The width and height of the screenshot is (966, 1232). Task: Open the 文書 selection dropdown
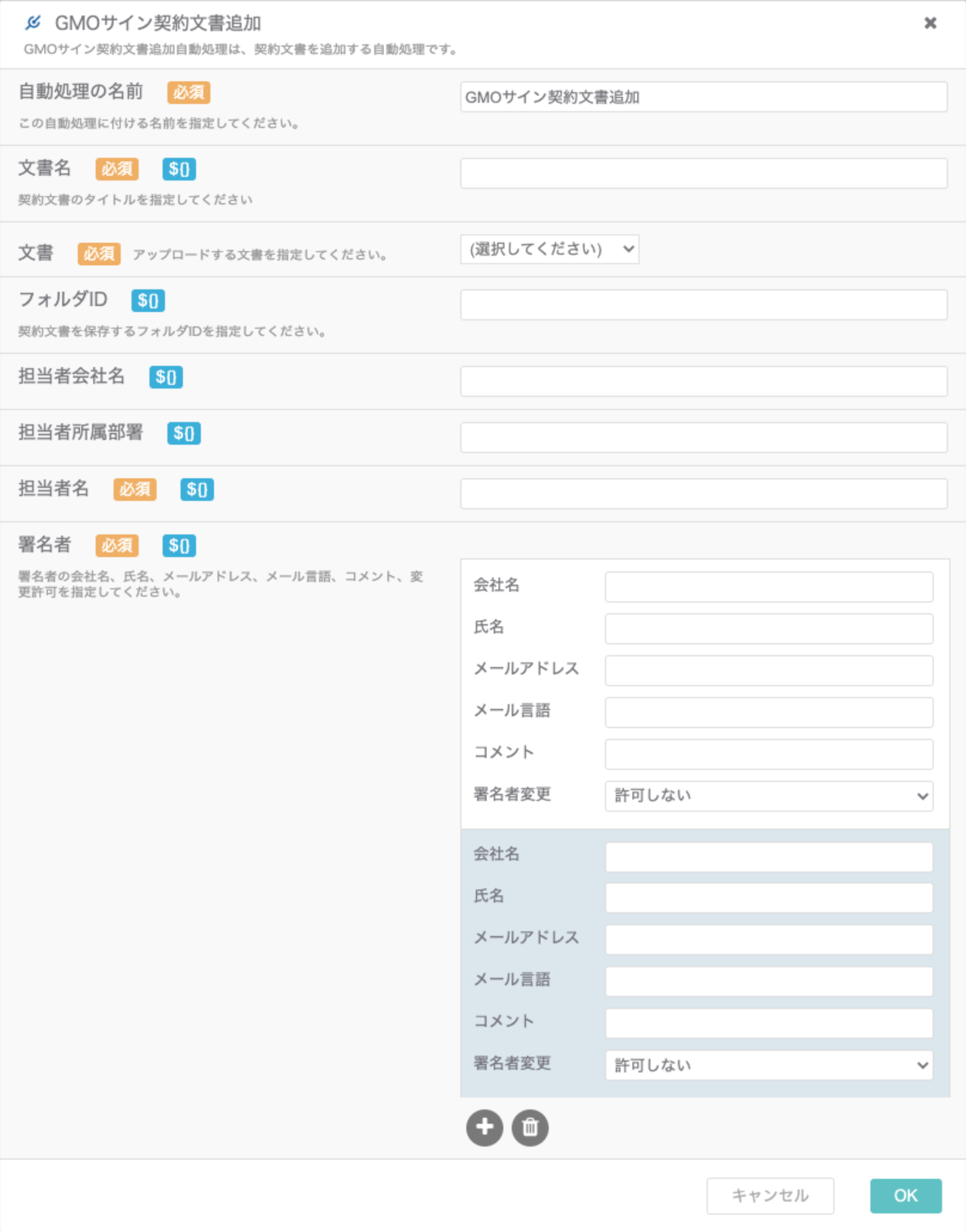pos(549,249)
